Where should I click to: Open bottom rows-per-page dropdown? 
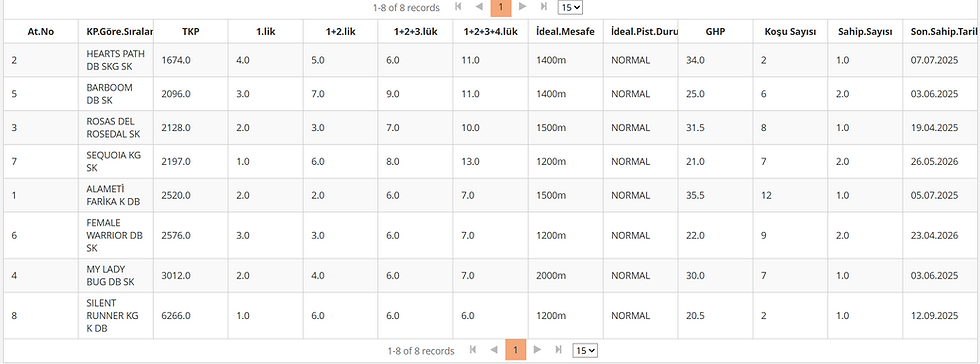point(585,350)
